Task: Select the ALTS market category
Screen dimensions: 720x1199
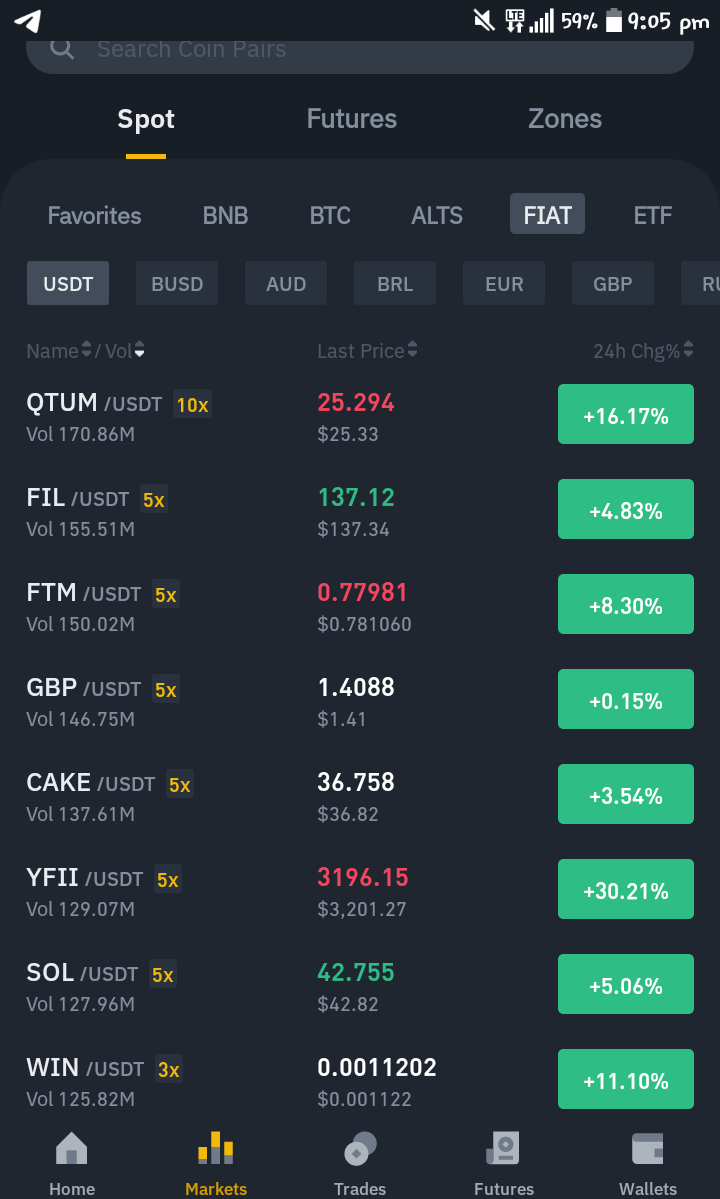Action: tap(437, 215)
